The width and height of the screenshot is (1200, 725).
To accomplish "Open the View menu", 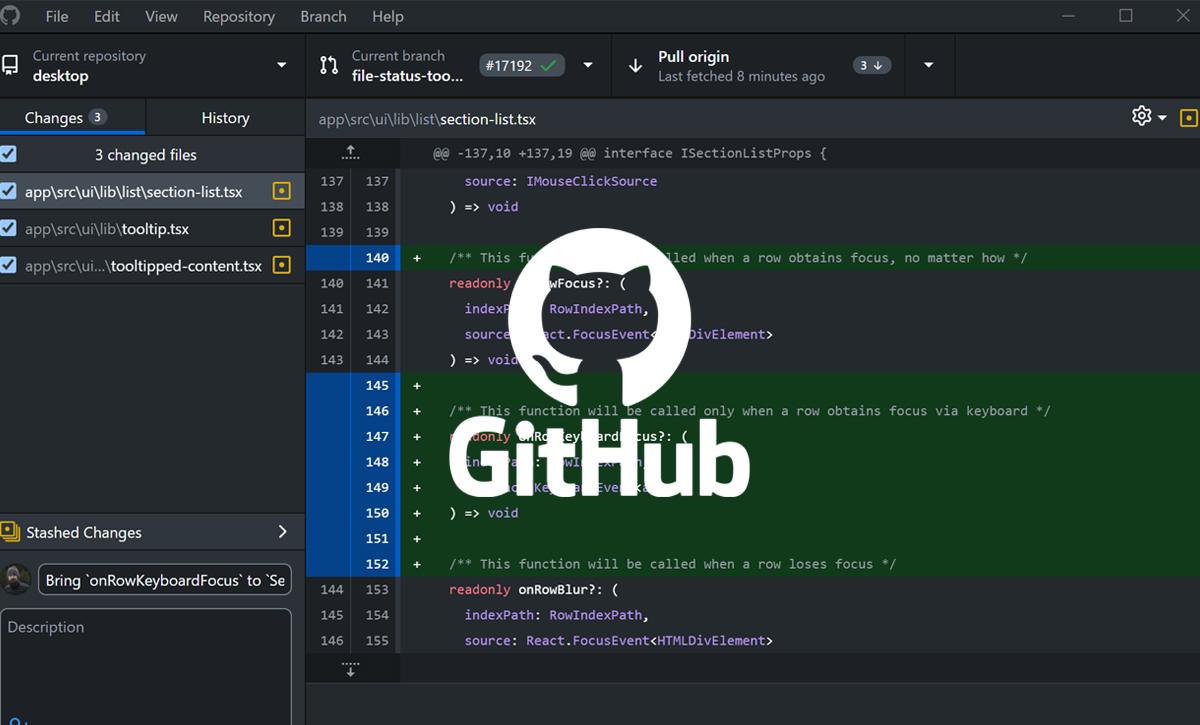I will (161, 16).
